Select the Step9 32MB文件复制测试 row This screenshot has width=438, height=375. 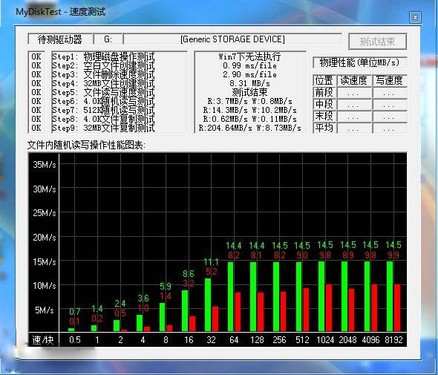point(103,128)
